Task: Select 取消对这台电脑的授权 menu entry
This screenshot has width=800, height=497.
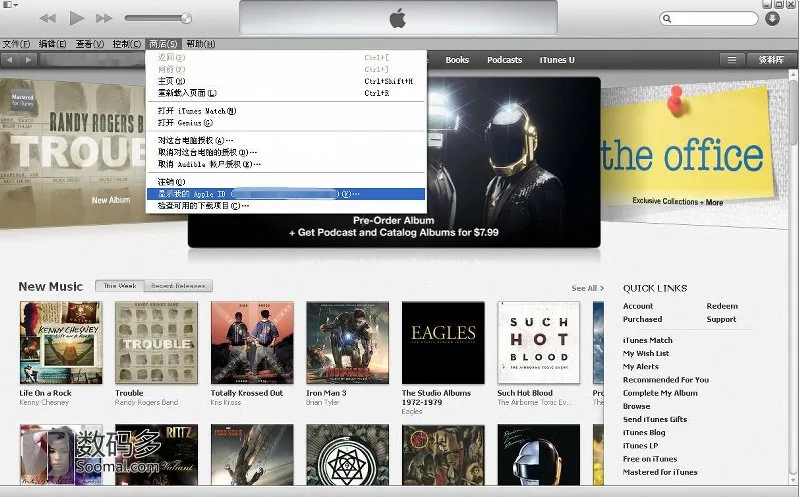Action: pyautogui.click(x=286, y=152)
